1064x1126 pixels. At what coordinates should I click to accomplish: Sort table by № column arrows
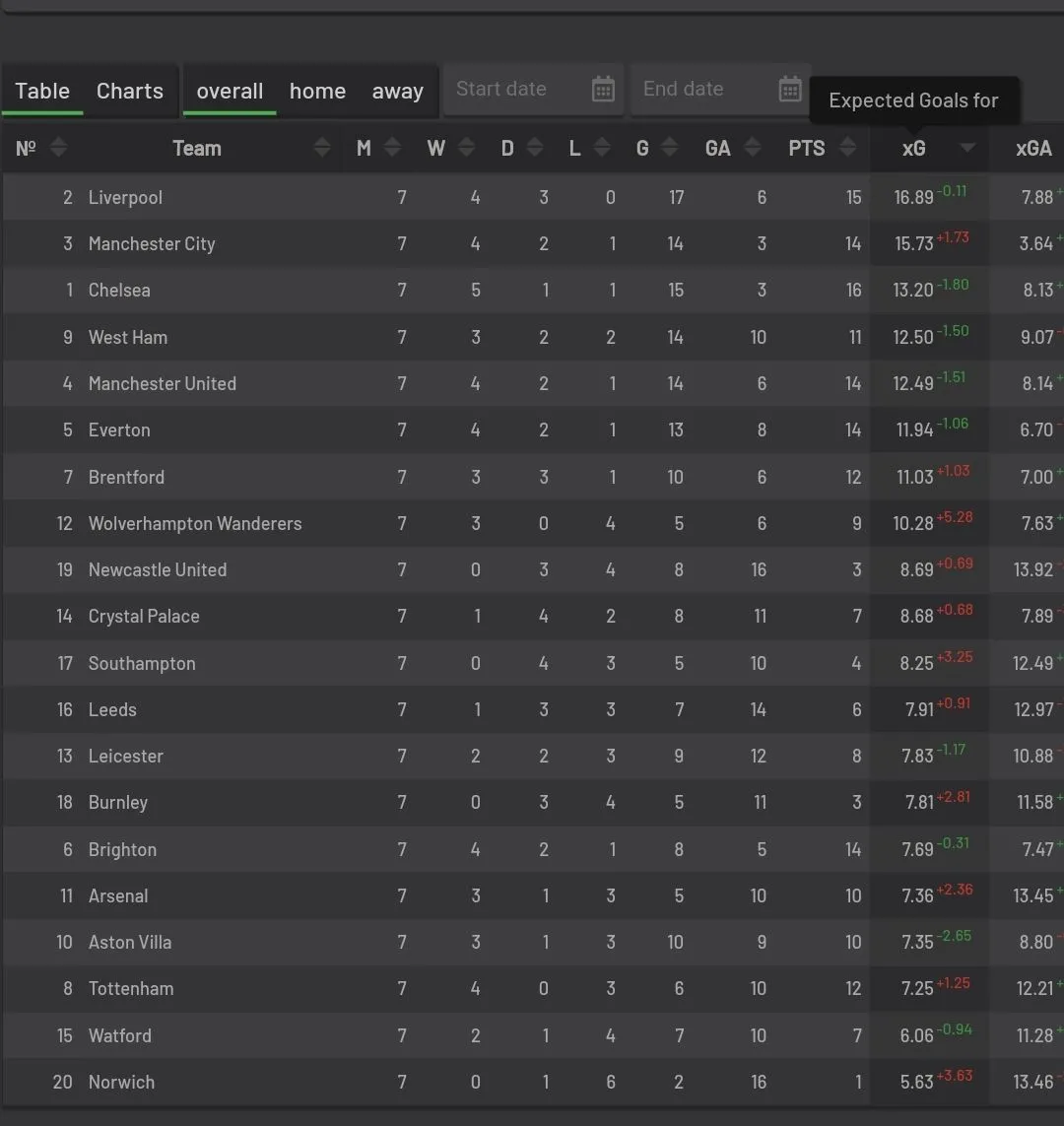pyautogui.click(x=58, y=149)
